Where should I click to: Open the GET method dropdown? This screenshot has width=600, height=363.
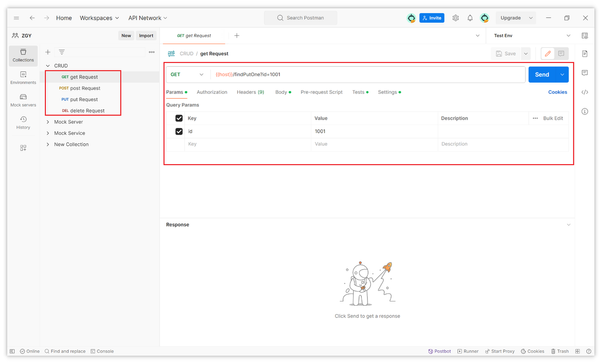coord(187,75)
